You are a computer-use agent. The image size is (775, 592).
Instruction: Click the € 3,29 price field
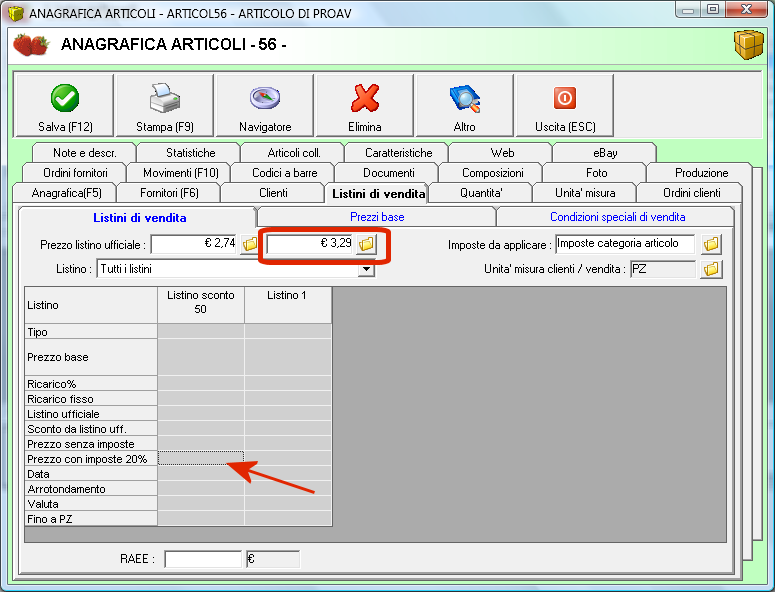pos(310,244)
